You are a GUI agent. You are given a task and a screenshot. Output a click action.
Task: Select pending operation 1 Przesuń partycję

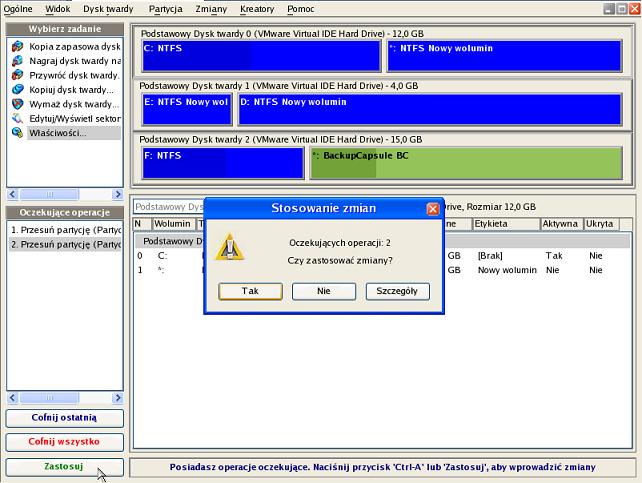click(66, 230)
